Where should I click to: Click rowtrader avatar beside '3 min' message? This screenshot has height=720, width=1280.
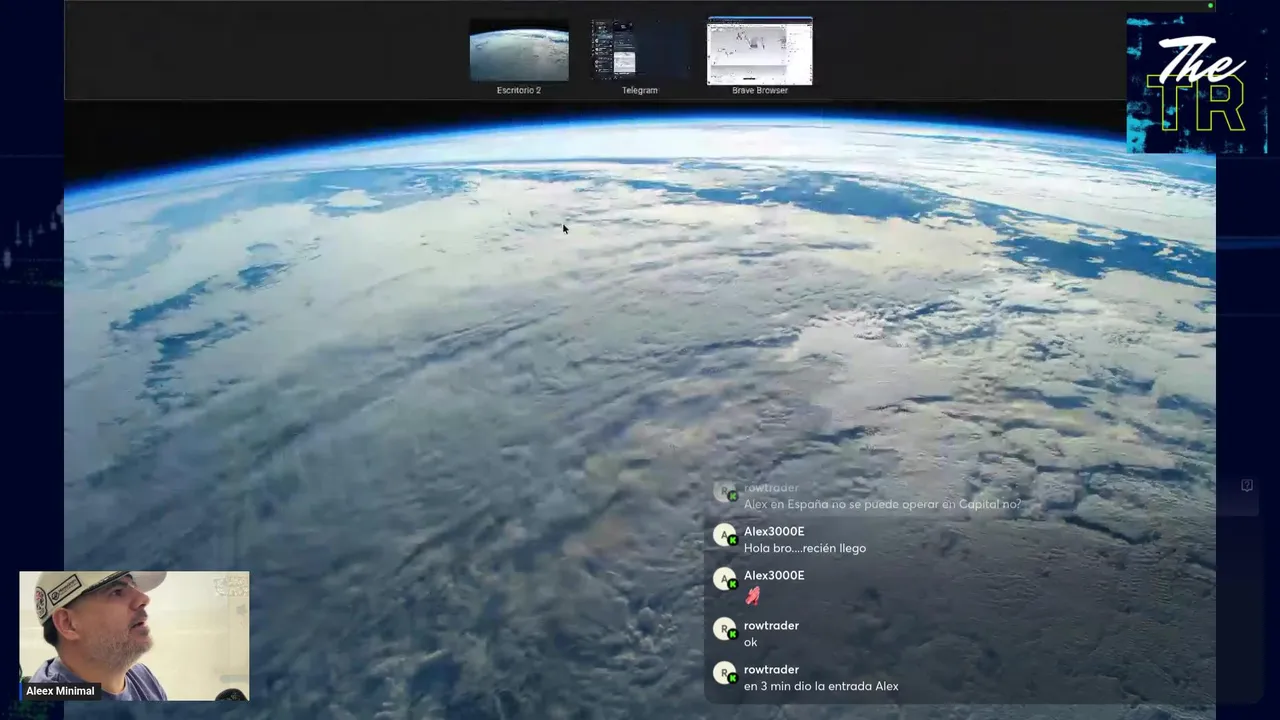click(x=725, y=674)
